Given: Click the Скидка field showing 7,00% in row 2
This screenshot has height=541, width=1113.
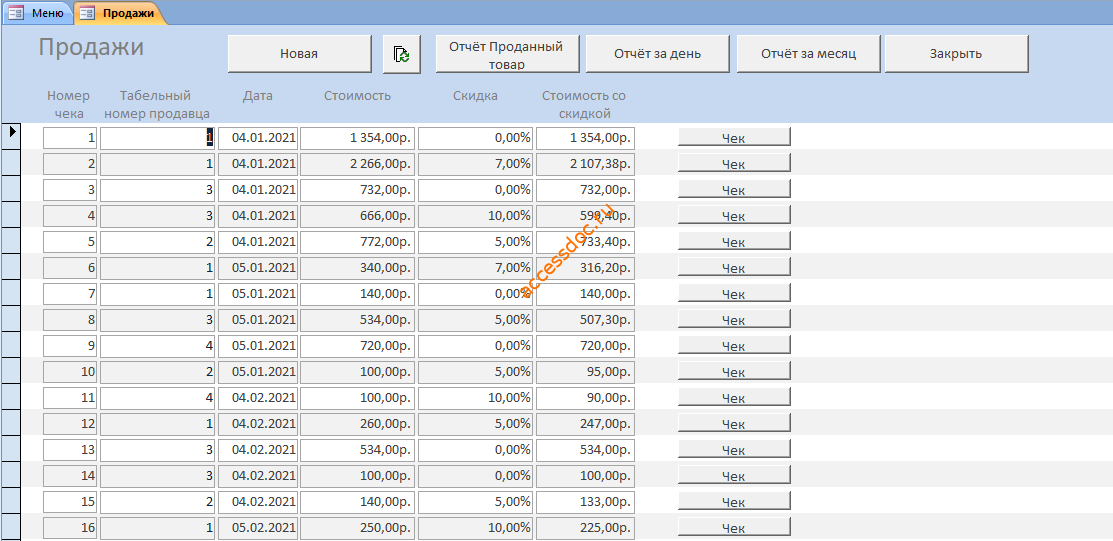Looking at the screenshot, I should (476, 163).
